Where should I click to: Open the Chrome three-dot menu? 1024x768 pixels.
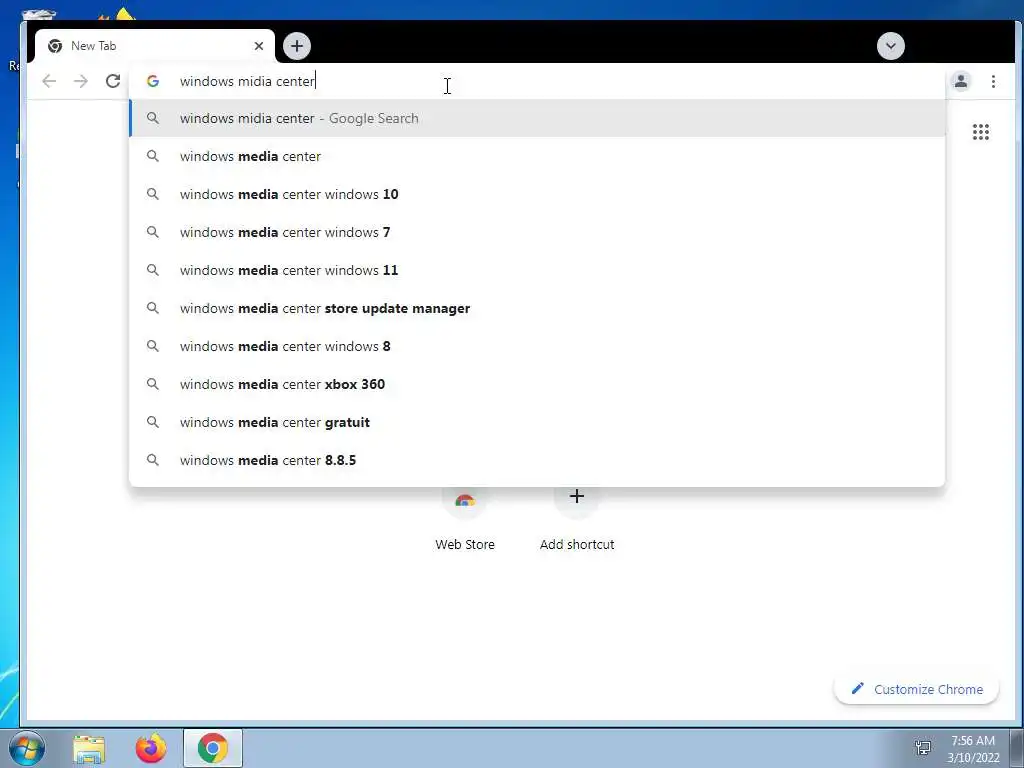tap(993, 81)
